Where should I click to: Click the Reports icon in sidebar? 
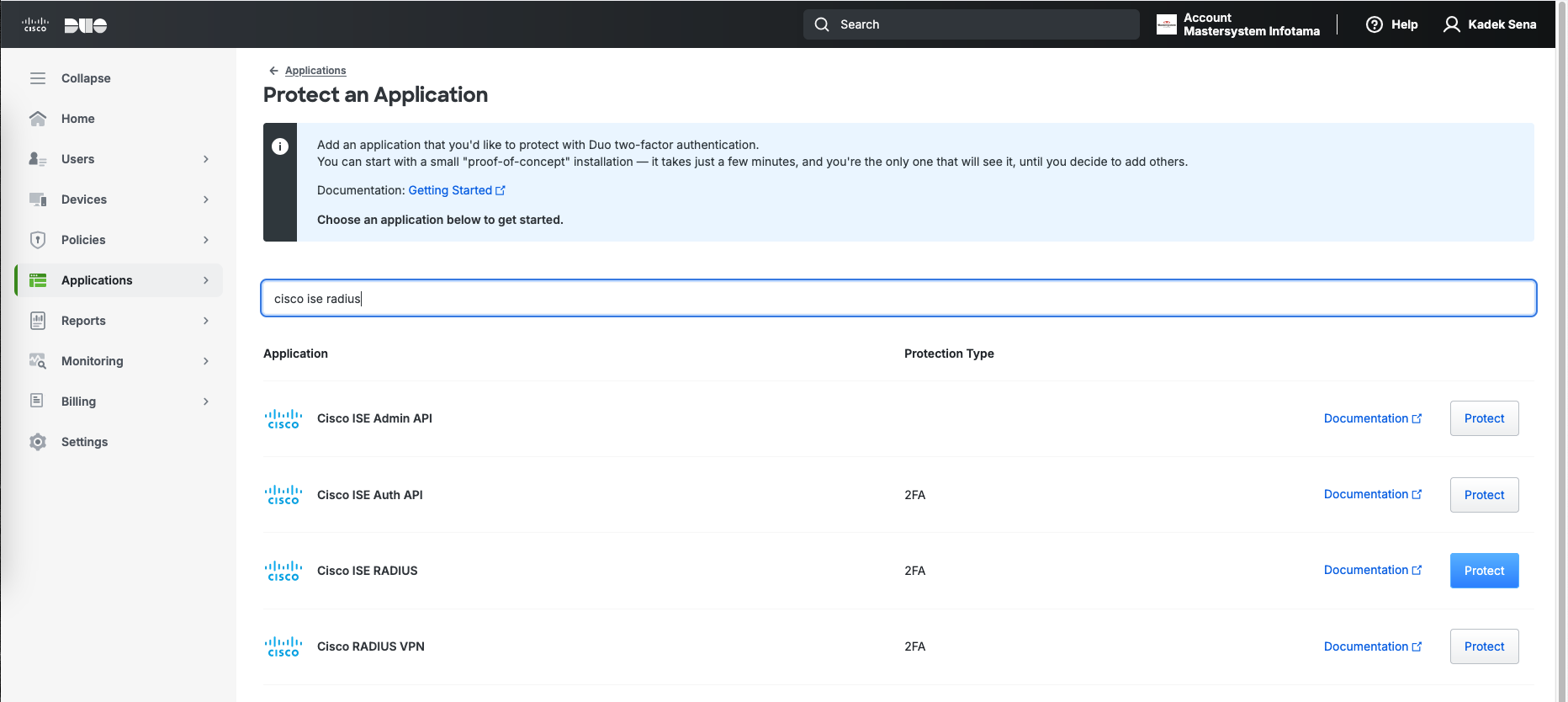[x=38, y=321]
